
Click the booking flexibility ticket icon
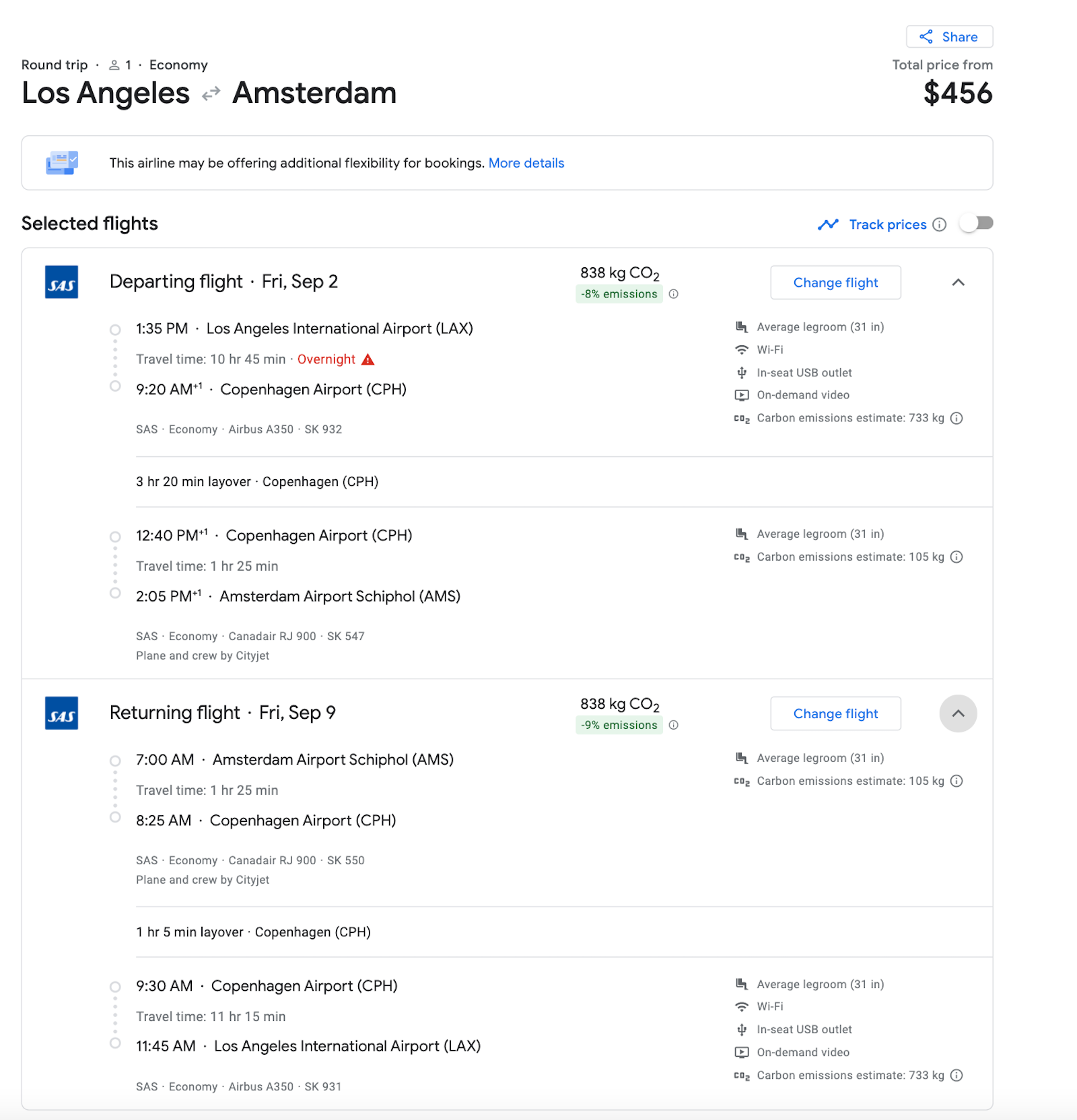(x=61, y=163)
